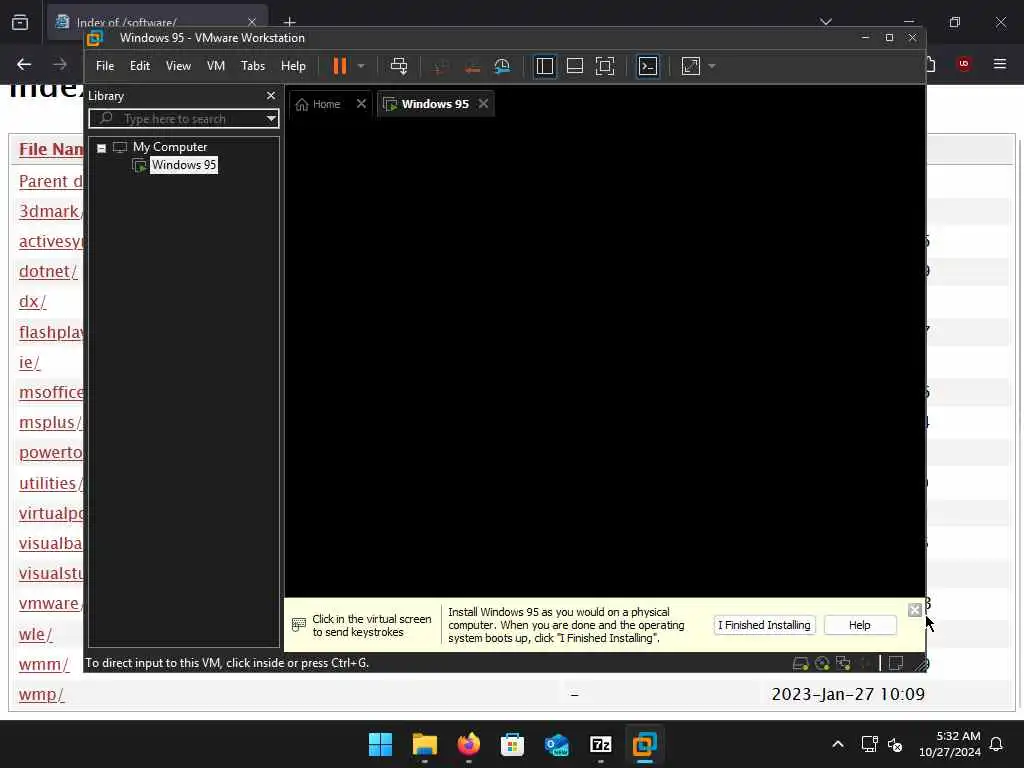The image size is (1024, 768).
Task: Toggle the library sidebar view icon
Action: pos(544,66)
